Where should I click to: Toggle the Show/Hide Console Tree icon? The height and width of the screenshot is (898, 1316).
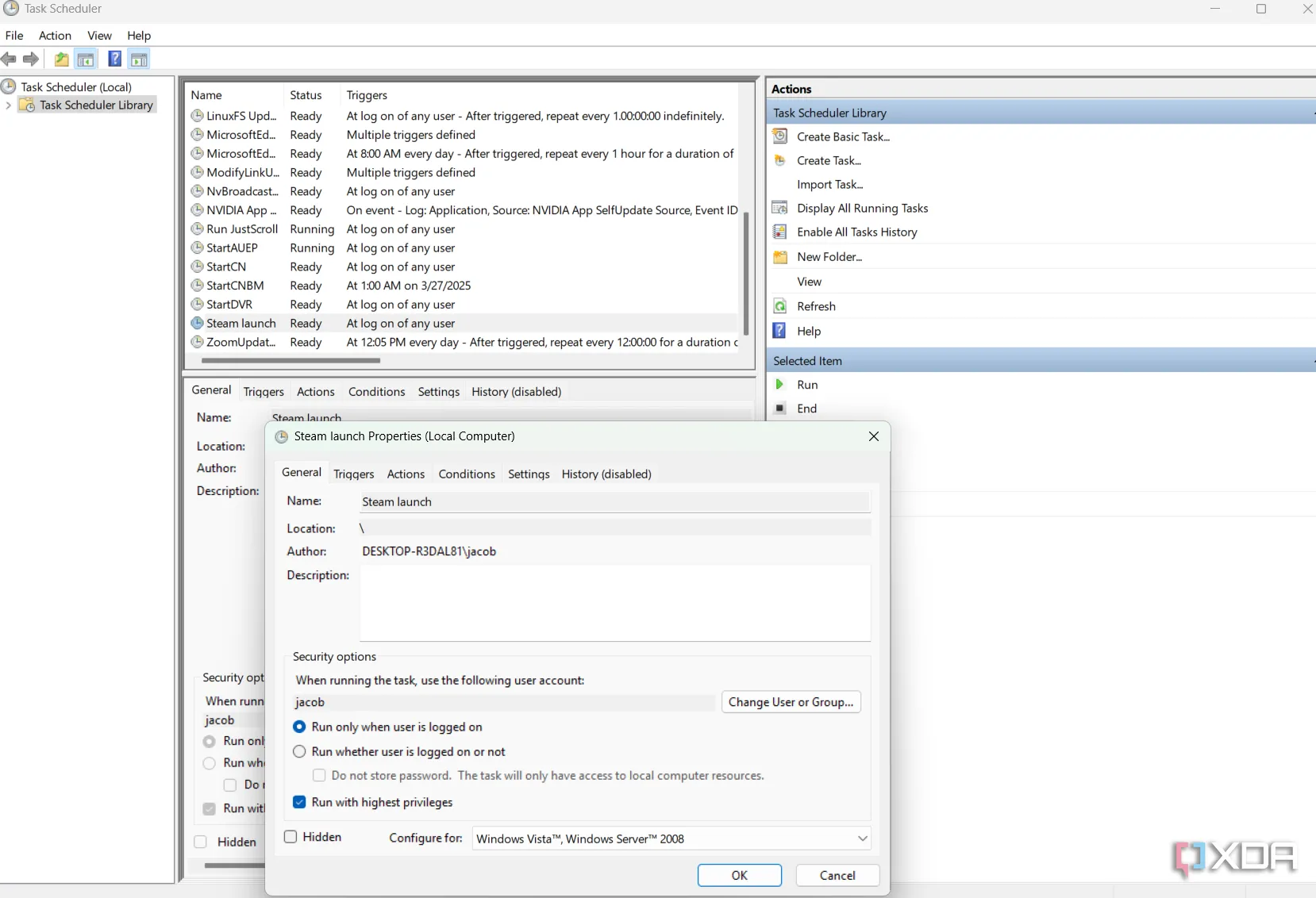(86, 59)
